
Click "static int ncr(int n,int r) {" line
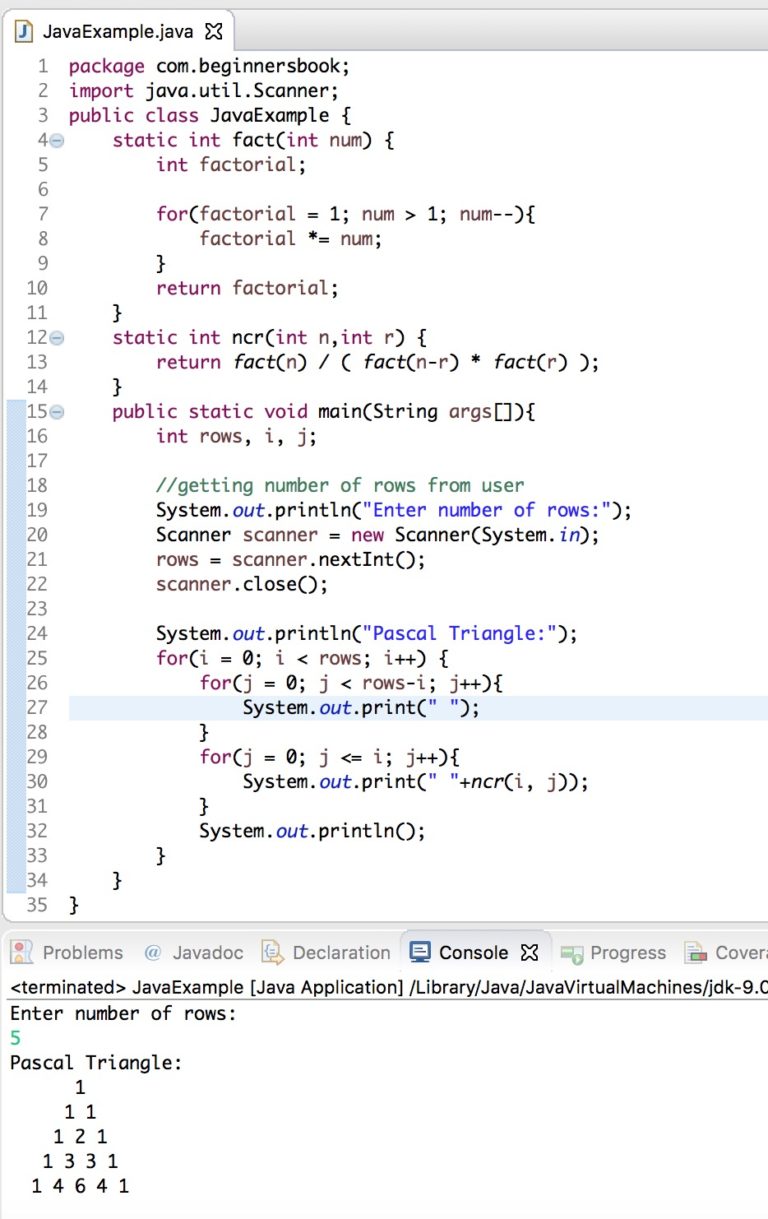click(x=269, y=338)
